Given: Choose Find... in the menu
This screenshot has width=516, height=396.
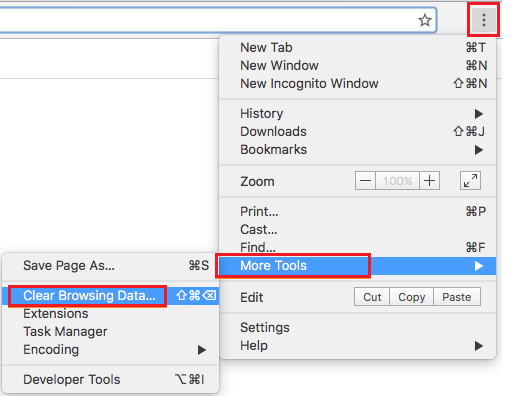Looking at the screenshot, I should [357, 248].
